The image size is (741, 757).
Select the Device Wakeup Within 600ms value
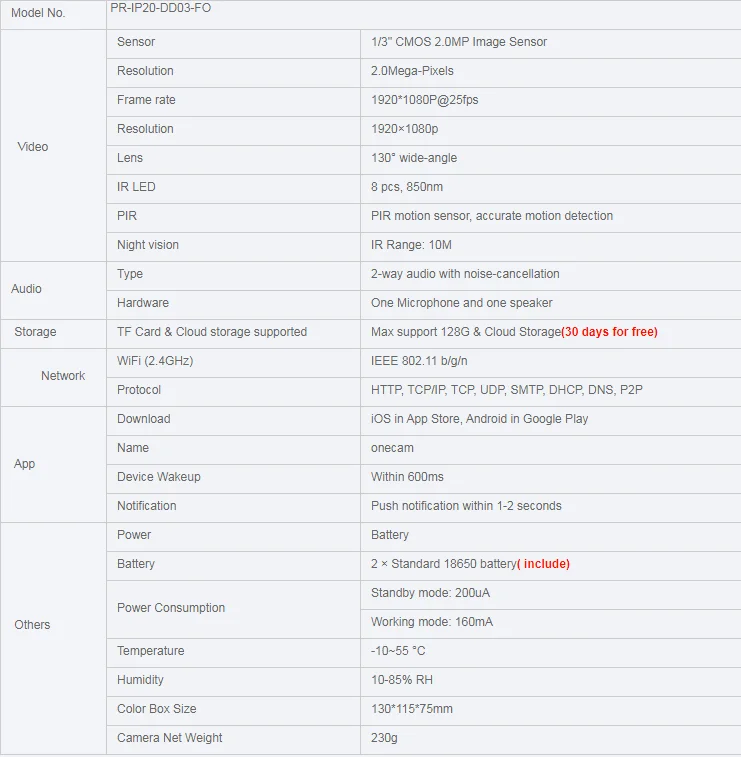[407, 477]
